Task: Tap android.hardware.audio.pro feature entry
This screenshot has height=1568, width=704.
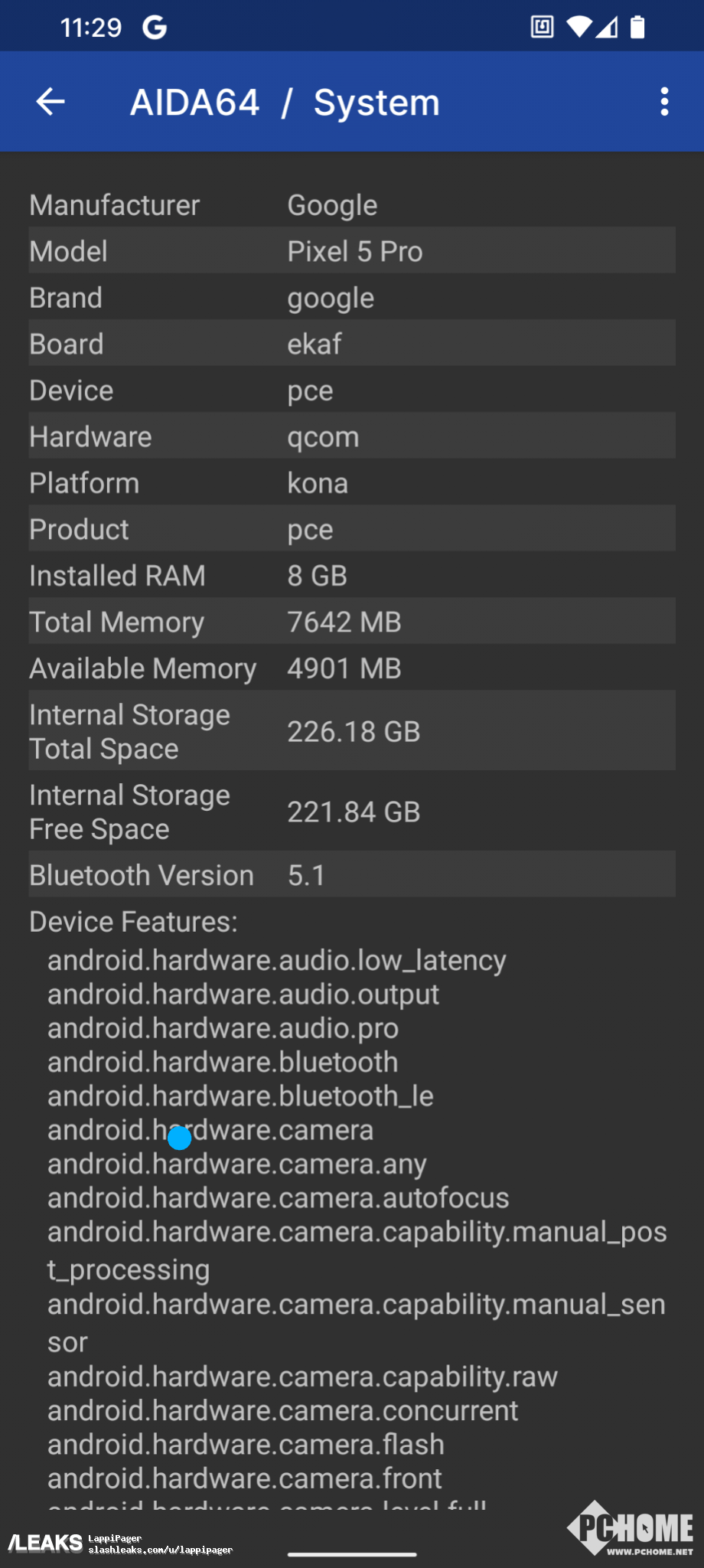Action: (x=223, y=1028)
